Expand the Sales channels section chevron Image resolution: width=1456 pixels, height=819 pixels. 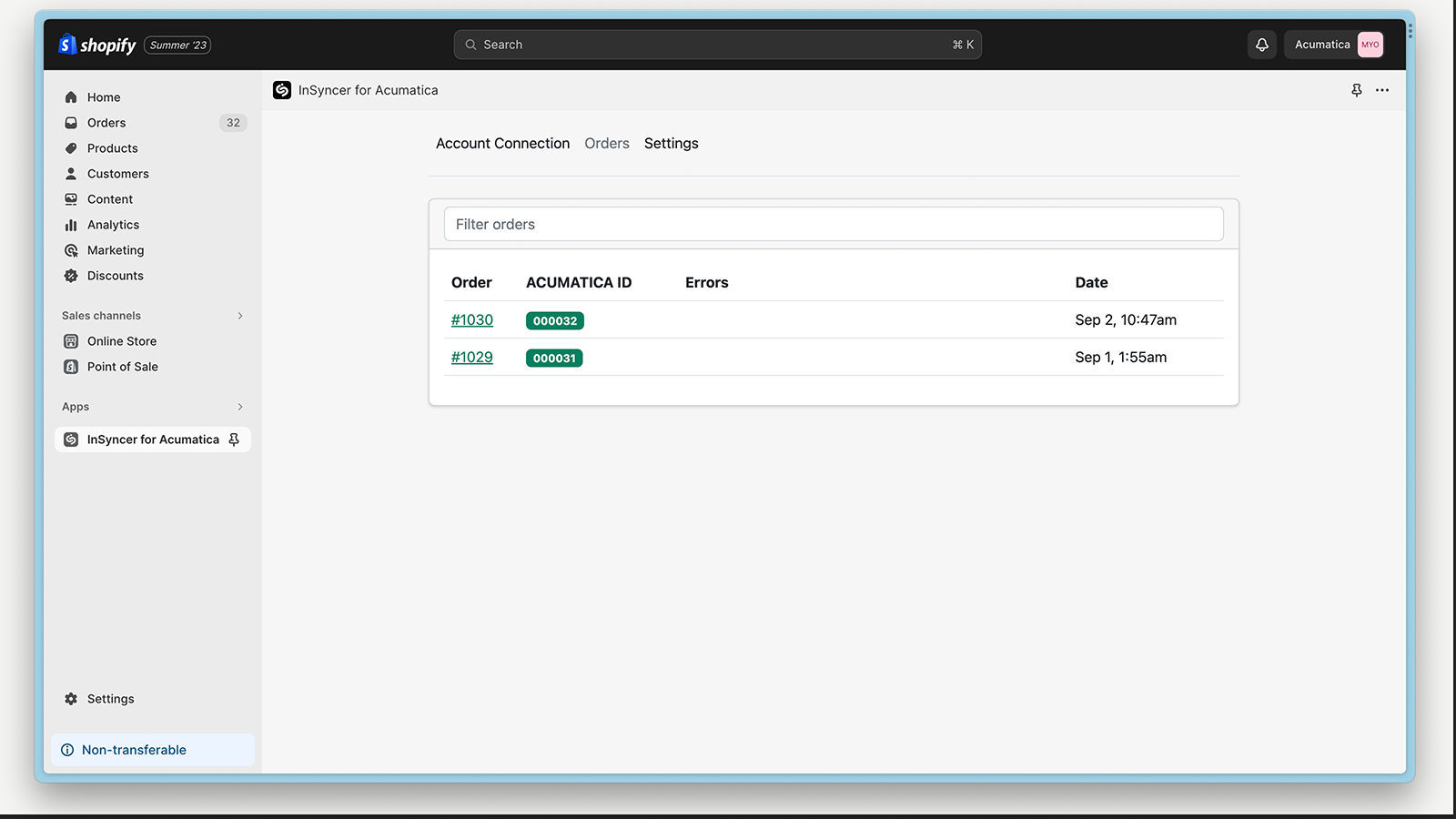pos(240,316)
